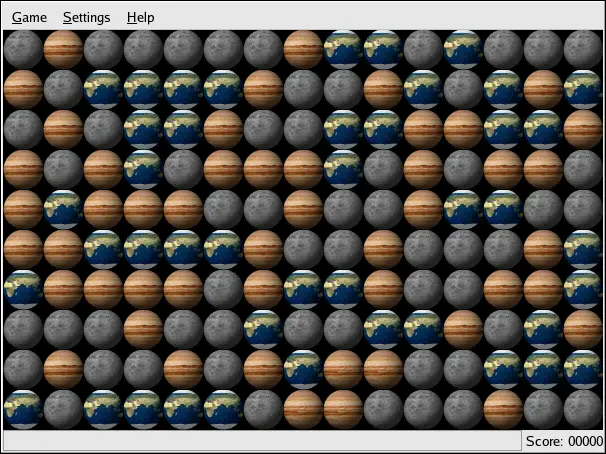
Task: Click the leftmost Jupiter ball in the top row
Action: coord(63,49)
